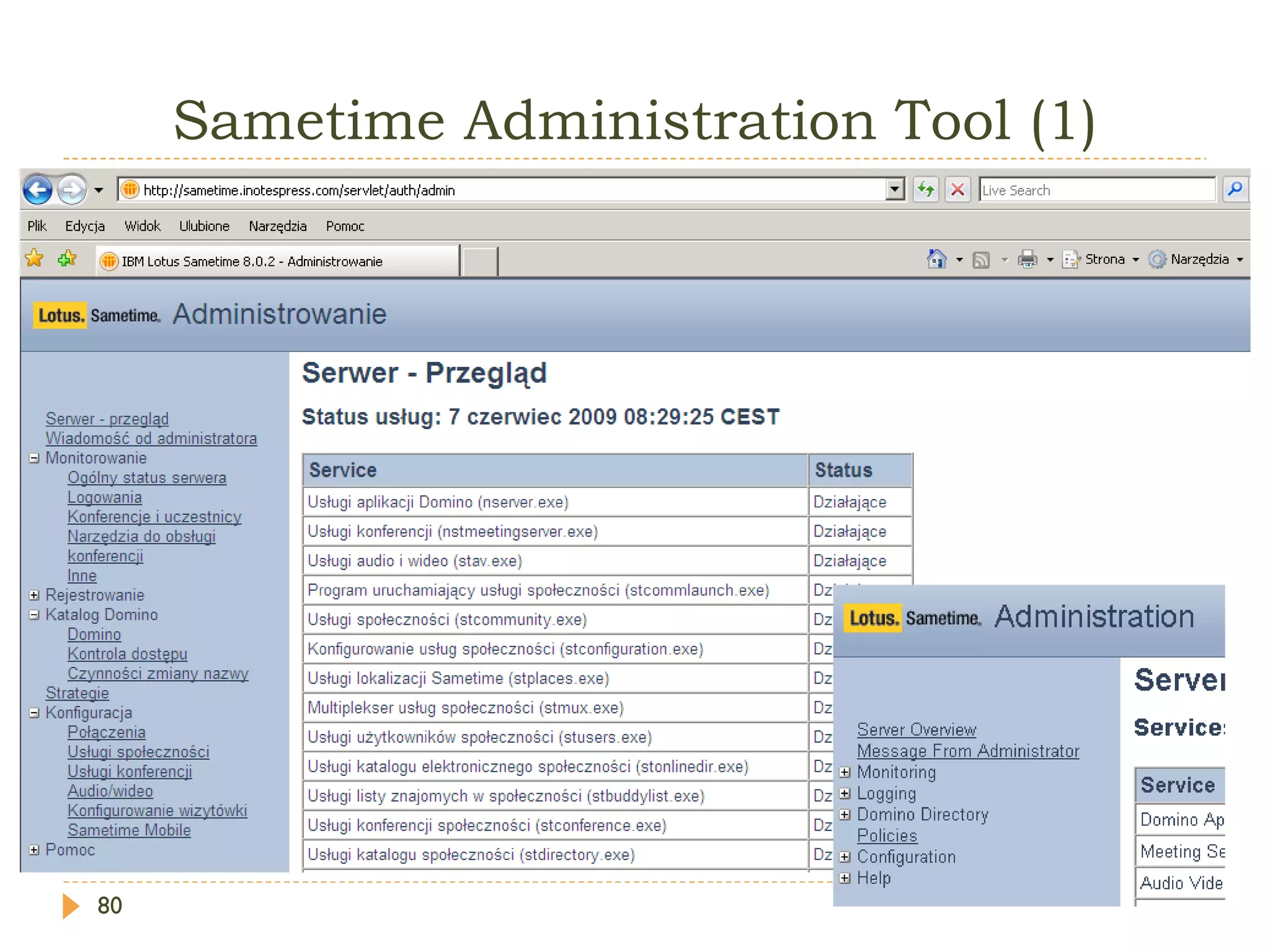Collapse the Katalog Domino tree node
The height and width of the screenshot is (952, 1270).
35,615
